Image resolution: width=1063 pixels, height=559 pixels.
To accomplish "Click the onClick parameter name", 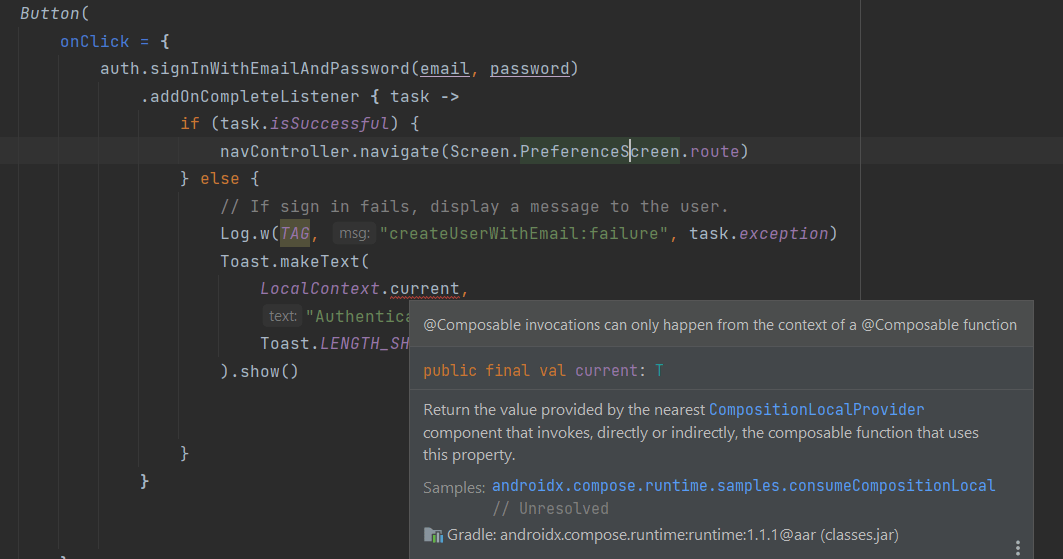I will click(x=94, y=42).
